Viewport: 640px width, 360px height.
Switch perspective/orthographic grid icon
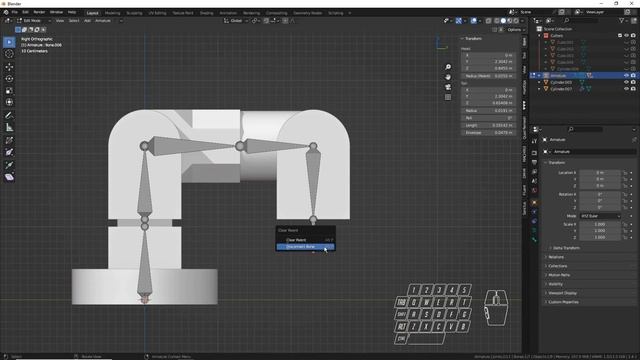pyautogui.click(x=448, y=97)
